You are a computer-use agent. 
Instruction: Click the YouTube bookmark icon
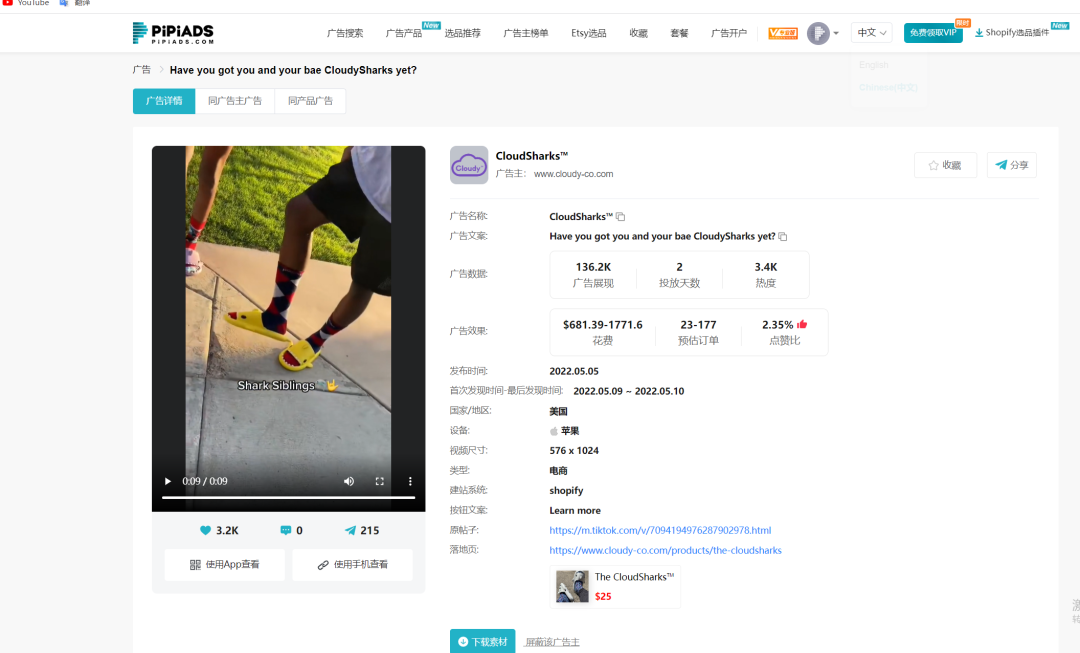coord(8,3)
